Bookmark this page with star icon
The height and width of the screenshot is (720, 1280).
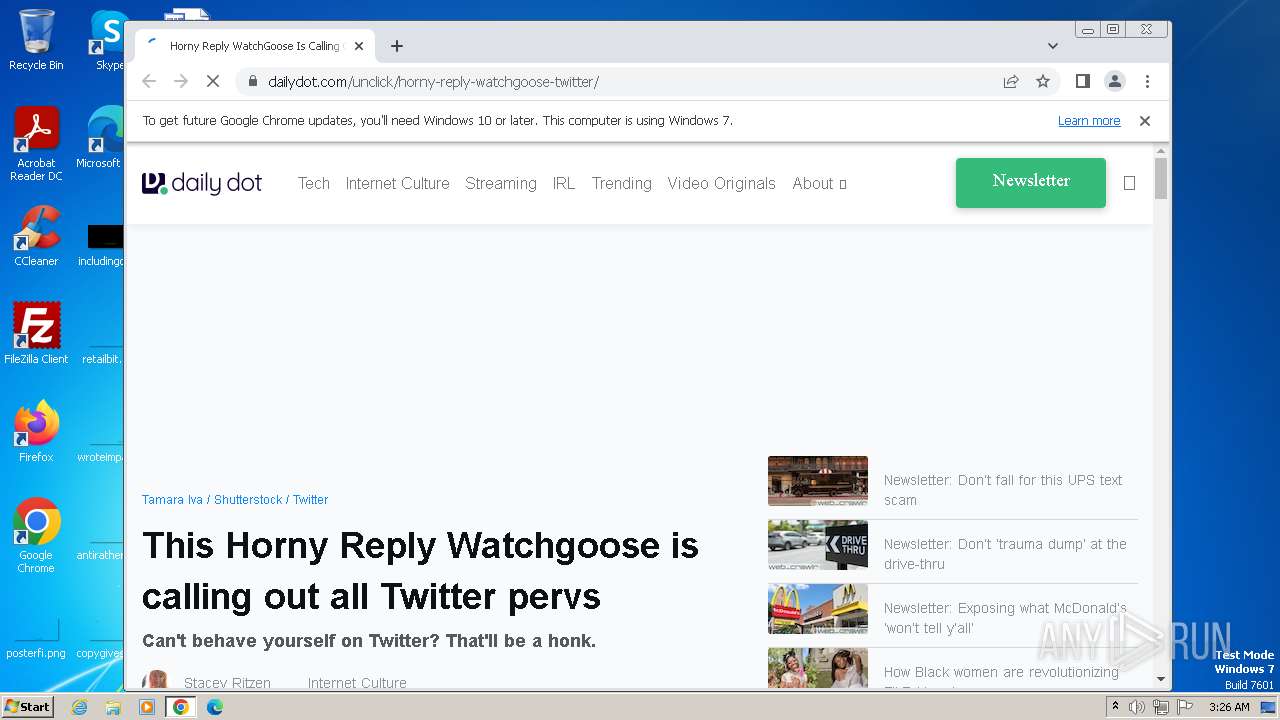click(1043, 82)
